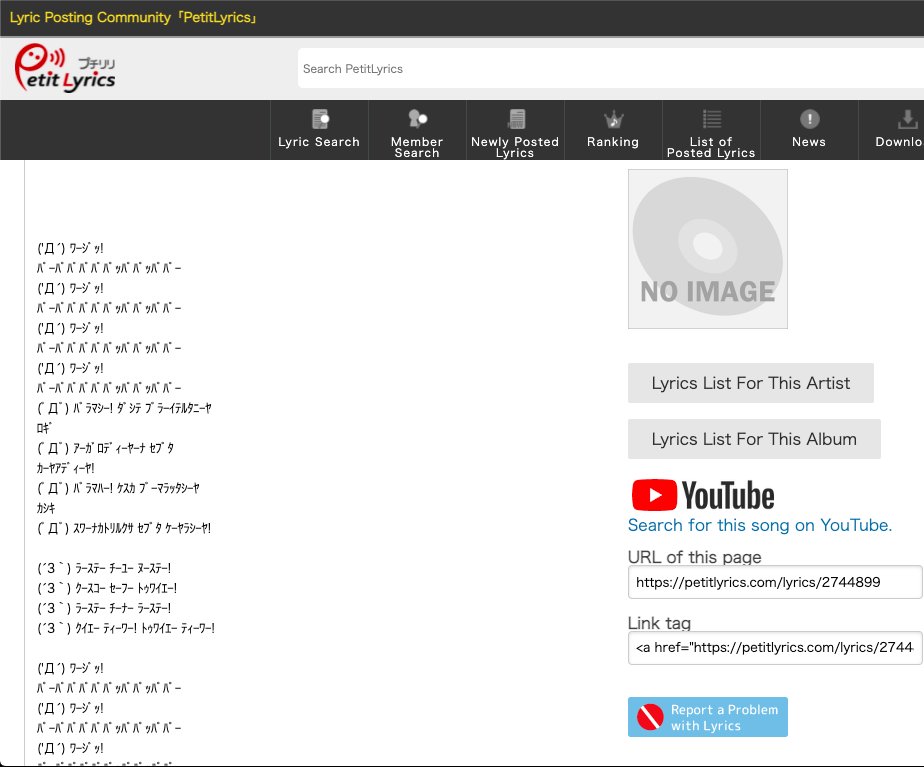Click the lyric line ending ﾛｷﾞ
Screen dimensions: 924x767
(x=44, y=428)
